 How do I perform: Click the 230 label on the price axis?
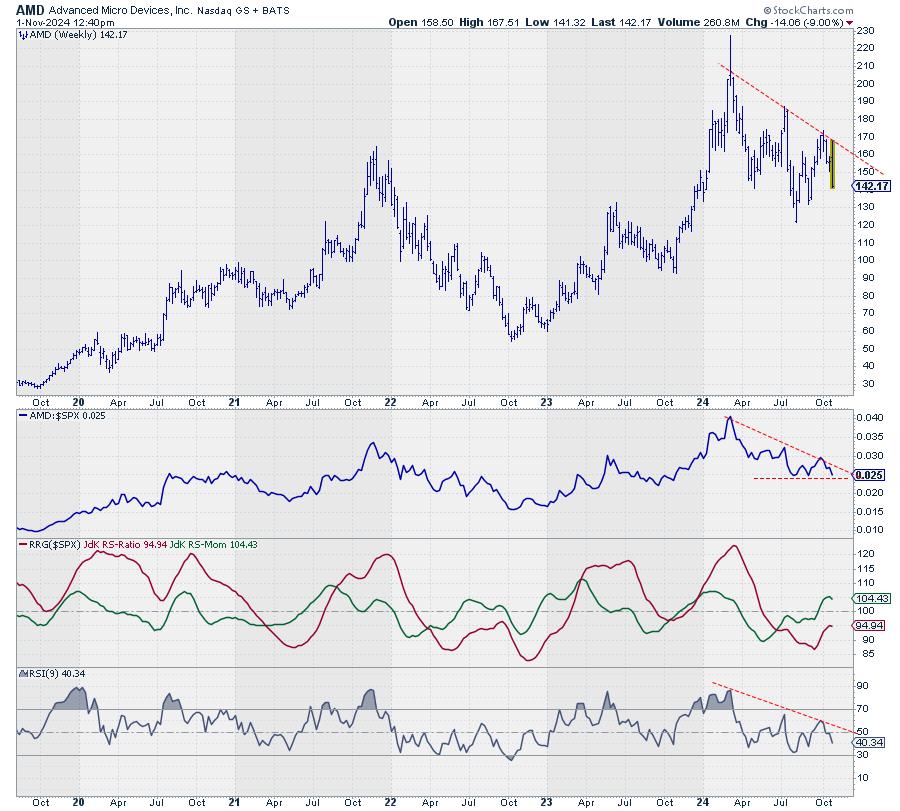tap(865, 30)
